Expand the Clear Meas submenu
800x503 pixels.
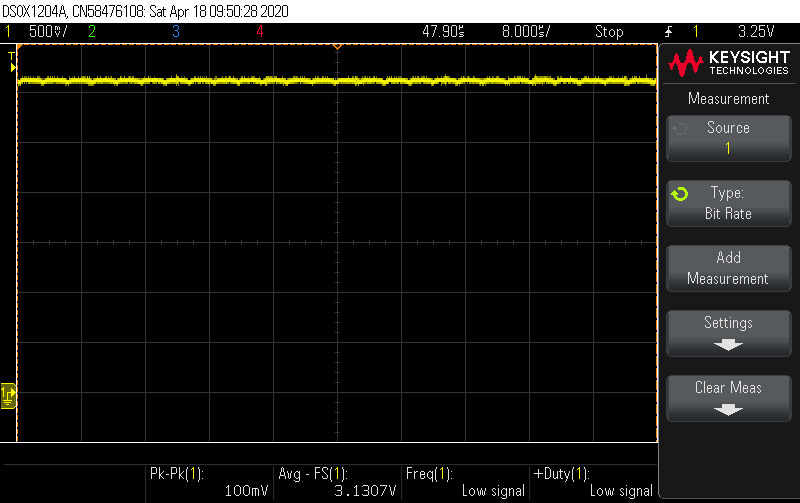coord(729,398)
